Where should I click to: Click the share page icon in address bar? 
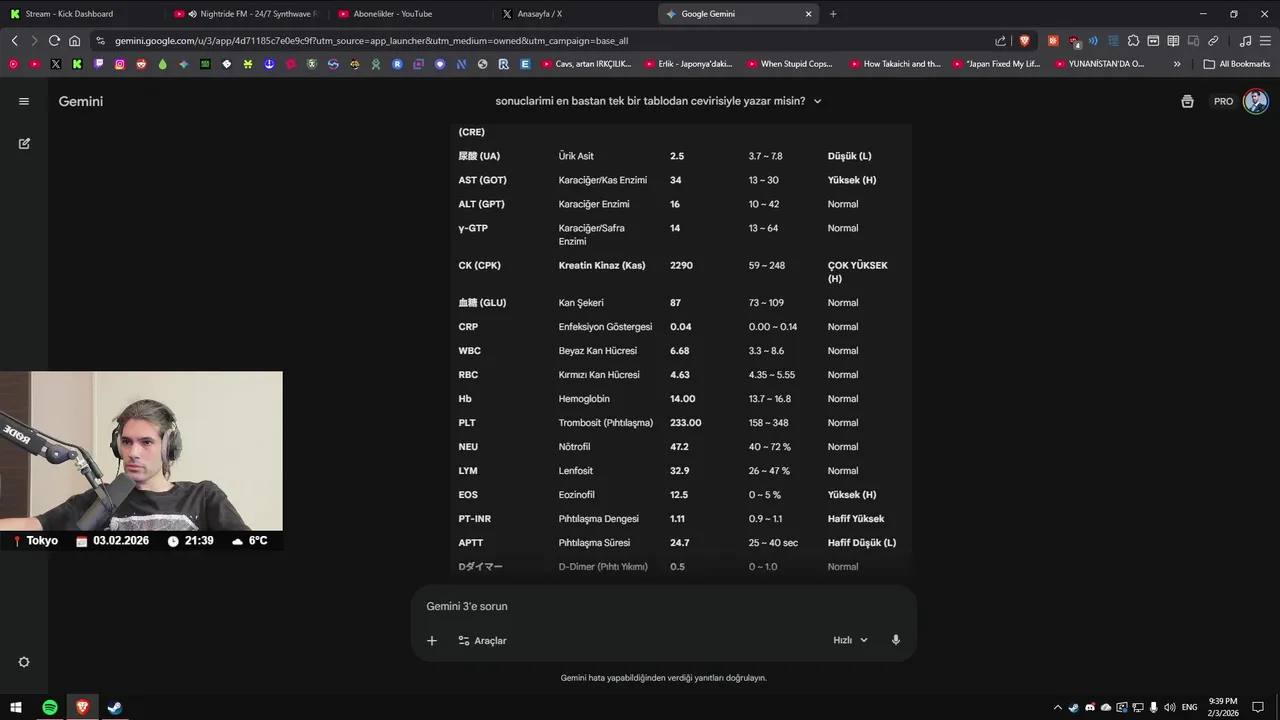click(x=1000, y=41)
